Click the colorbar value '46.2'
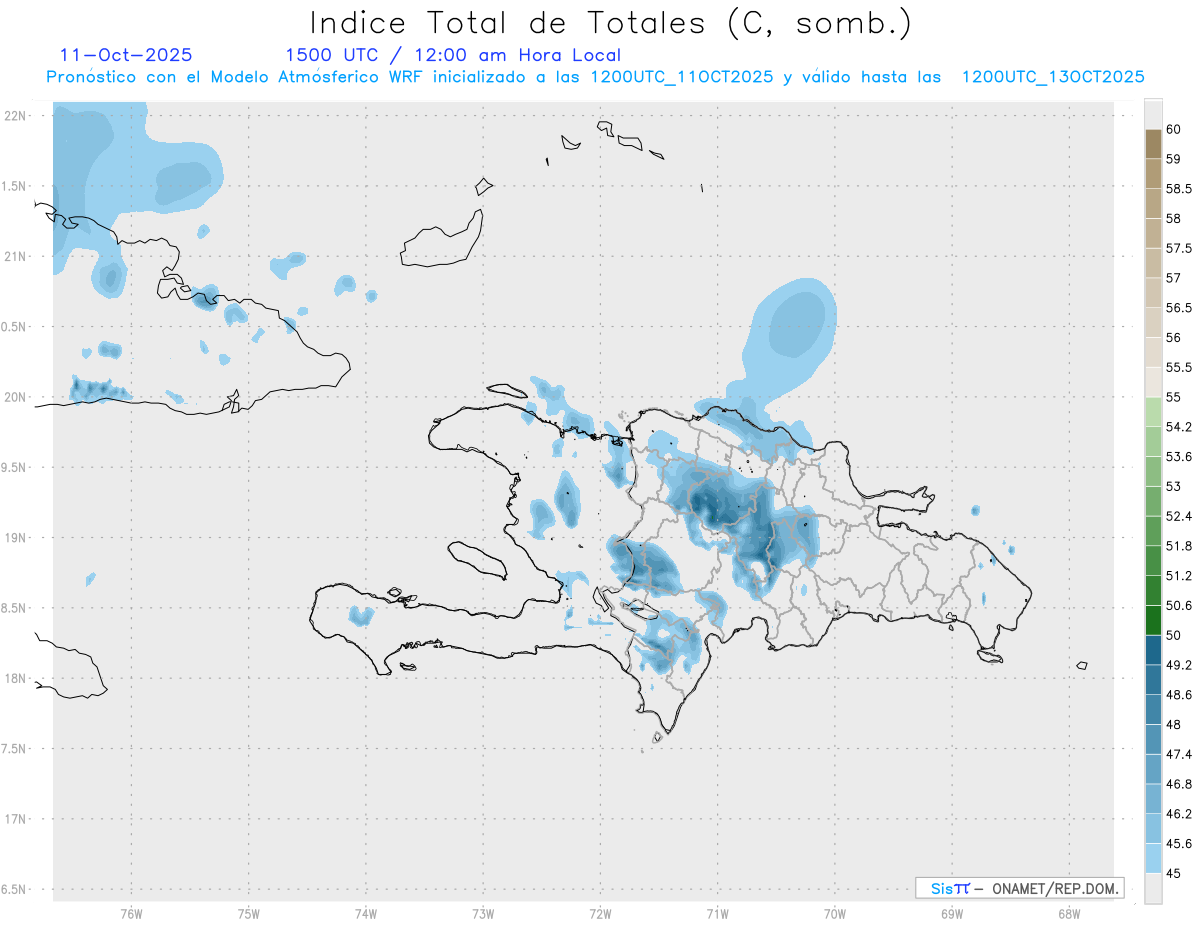Screen dimensions: 1200x927 [1179, 814]
